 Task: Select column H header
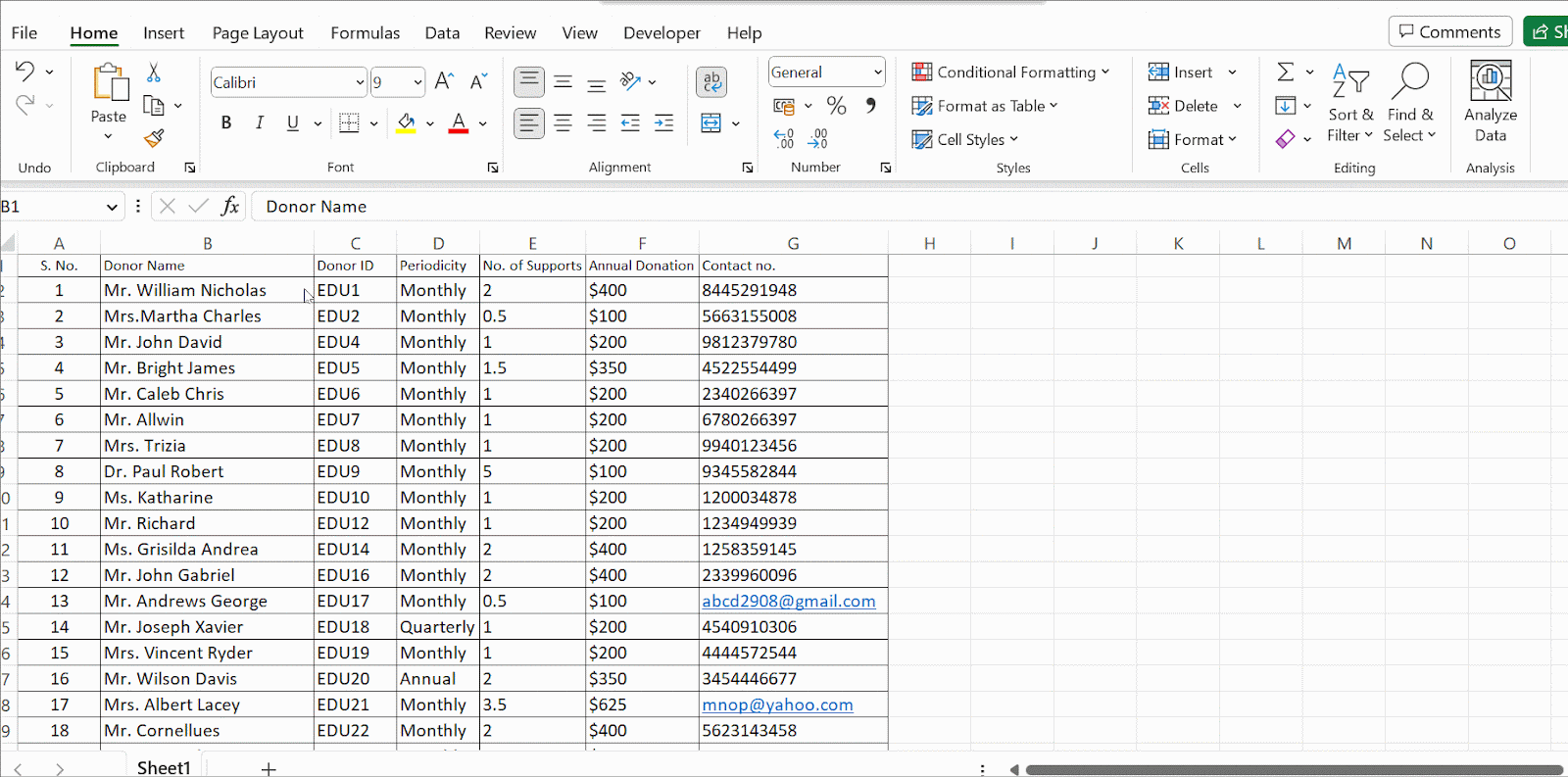tap(929, 243)
